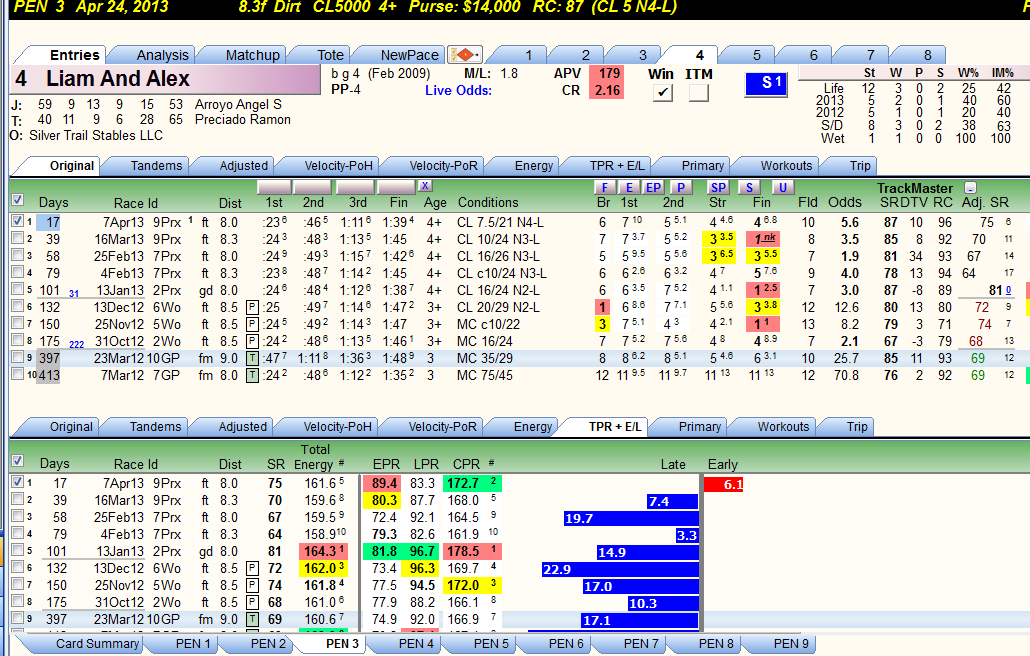Click the T turf marker on 7Mar12 race
Image resolution: width=1030 pixels, height=656 pixels.
(252, 376)
